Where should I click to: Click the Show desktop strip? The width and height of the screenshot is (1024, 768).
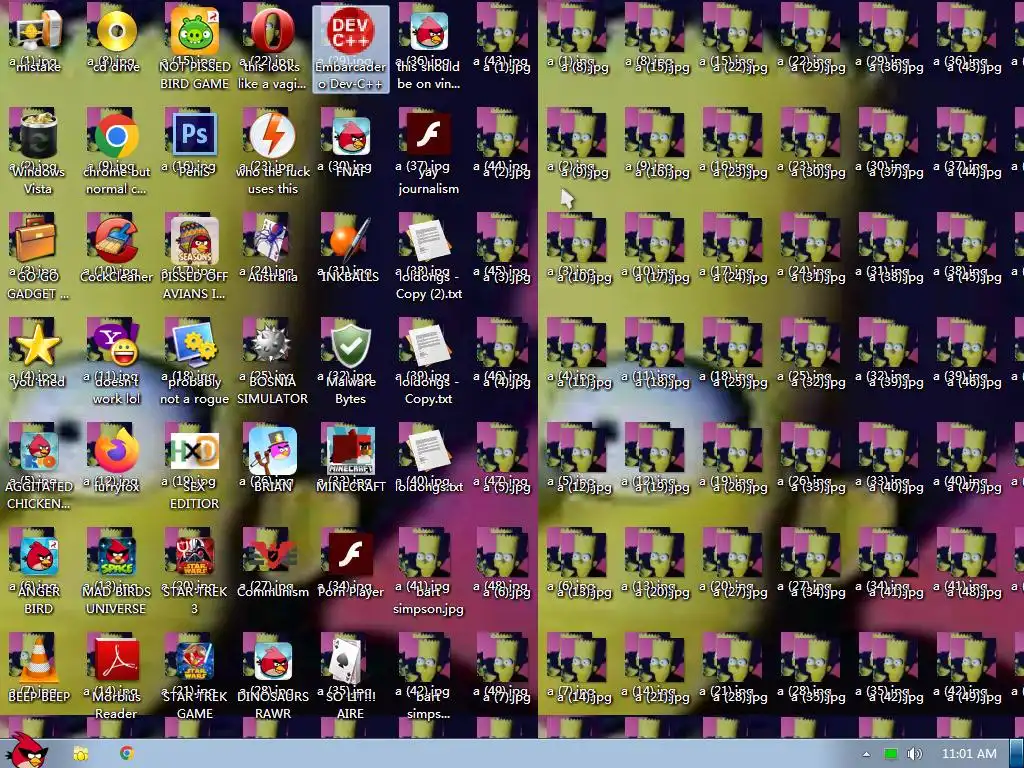coord(1017,754)
